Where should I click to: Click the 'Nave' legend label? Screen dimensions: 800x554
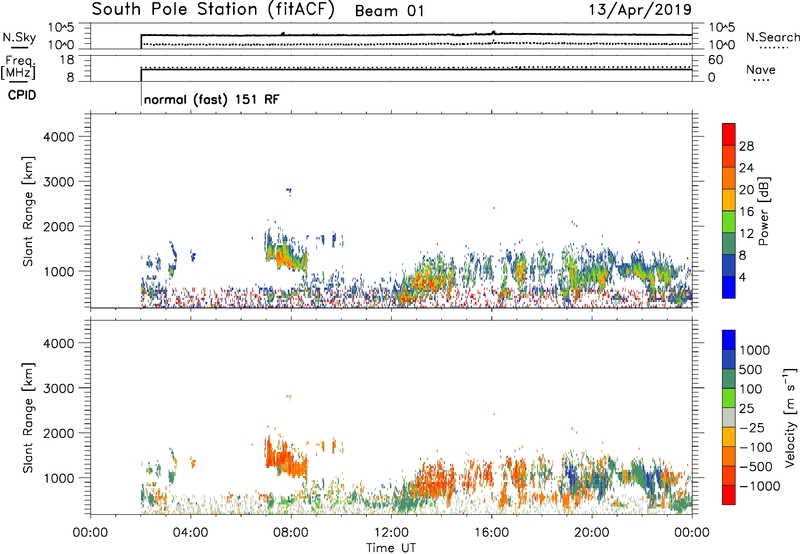[761, 70]
